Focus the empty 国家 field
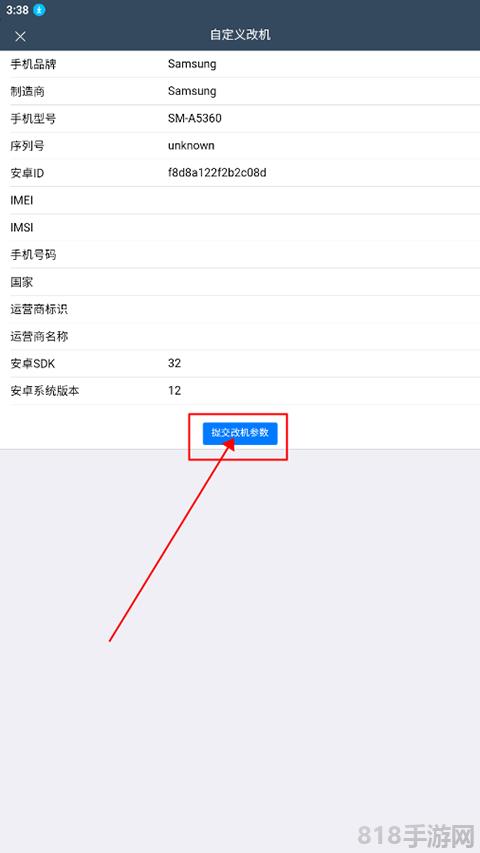The image size is (480, 853). point(323,282)
